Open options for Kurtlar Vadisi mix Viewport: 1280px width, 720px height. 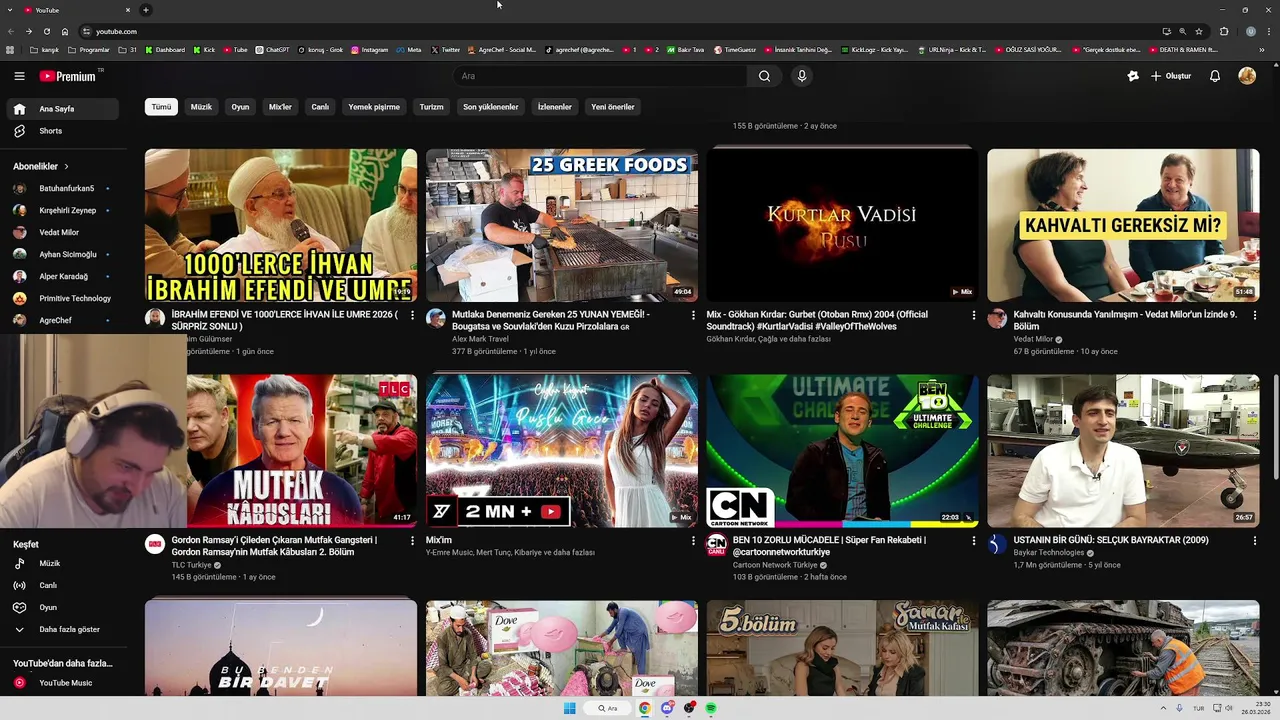(974, 315)
